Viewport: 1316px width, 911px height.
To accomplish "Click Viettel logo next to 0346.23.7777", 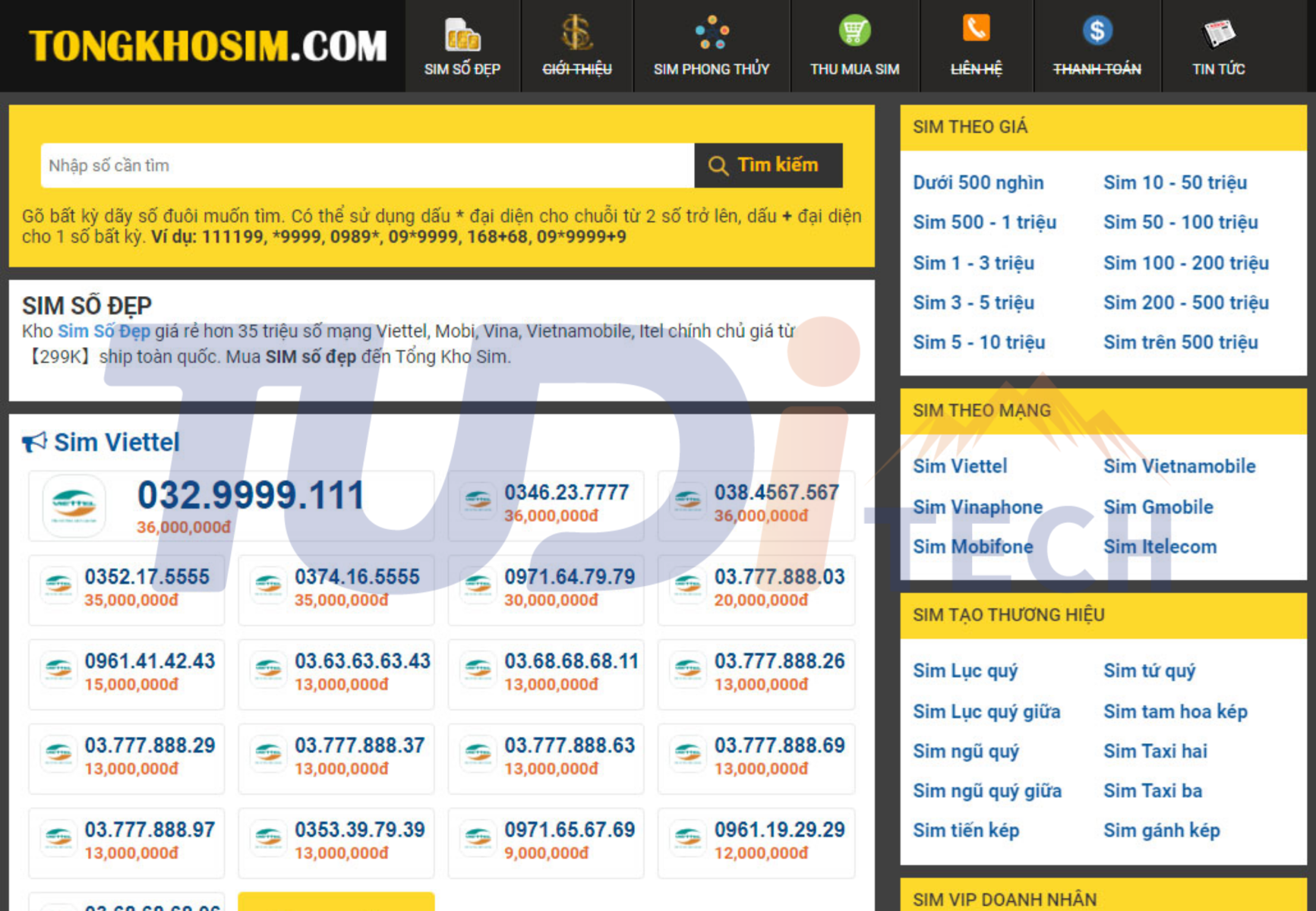I will tap(478, 500).
